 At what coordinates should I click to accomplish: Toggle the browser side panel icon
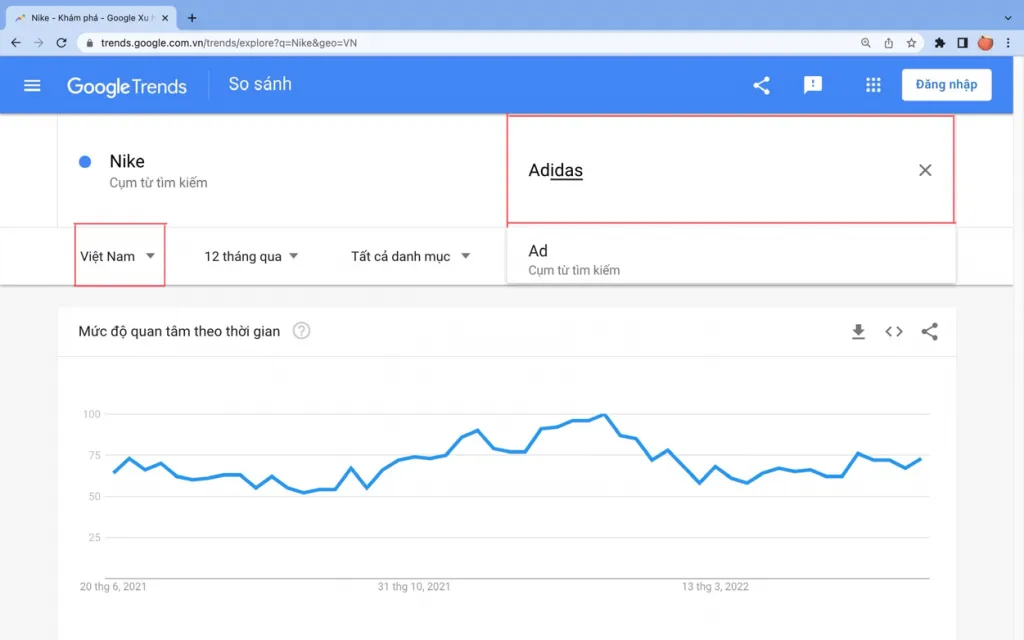(962, 43)
